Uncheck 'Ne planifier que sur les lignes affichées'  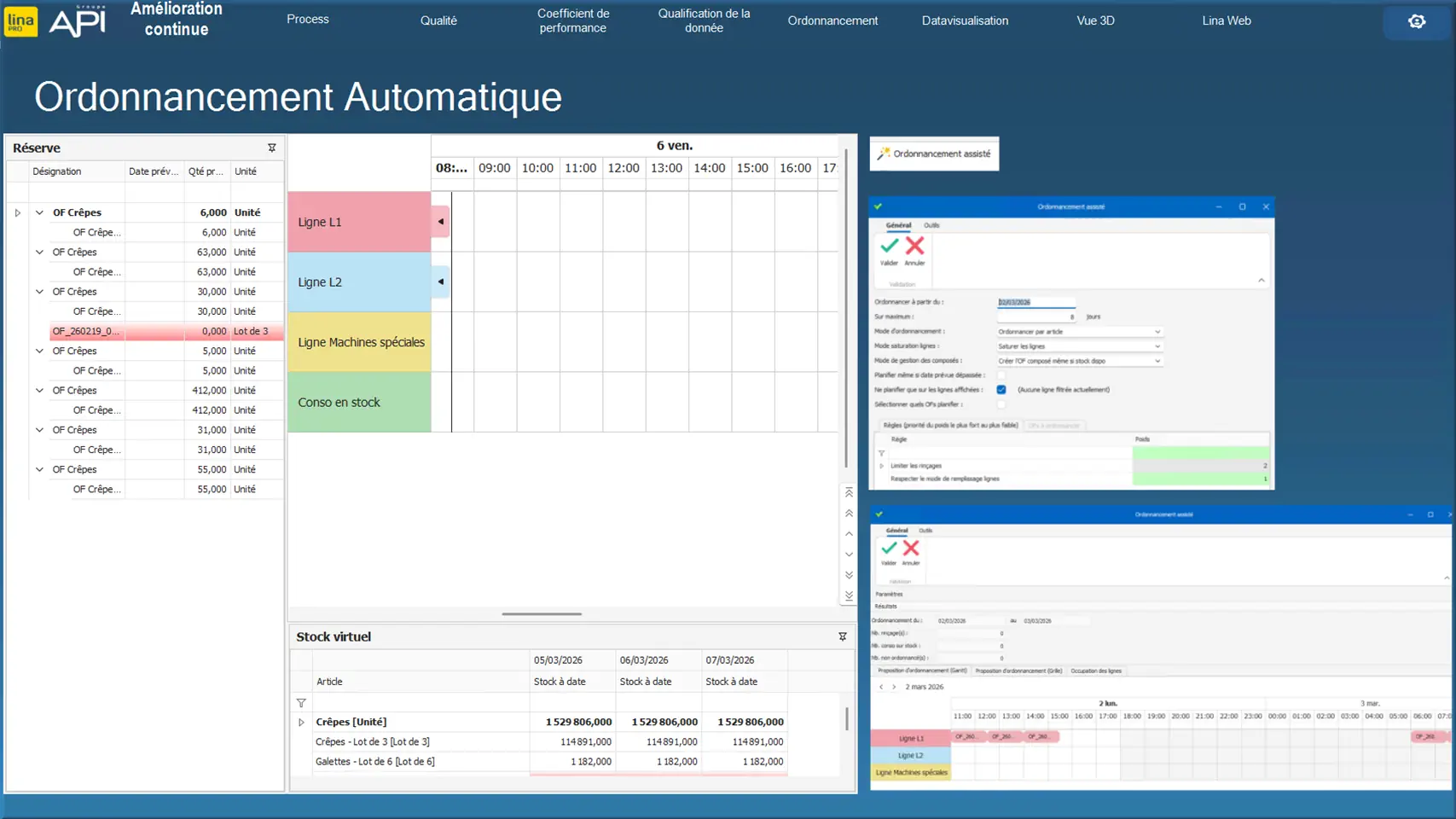click(x=1001, y=390)
